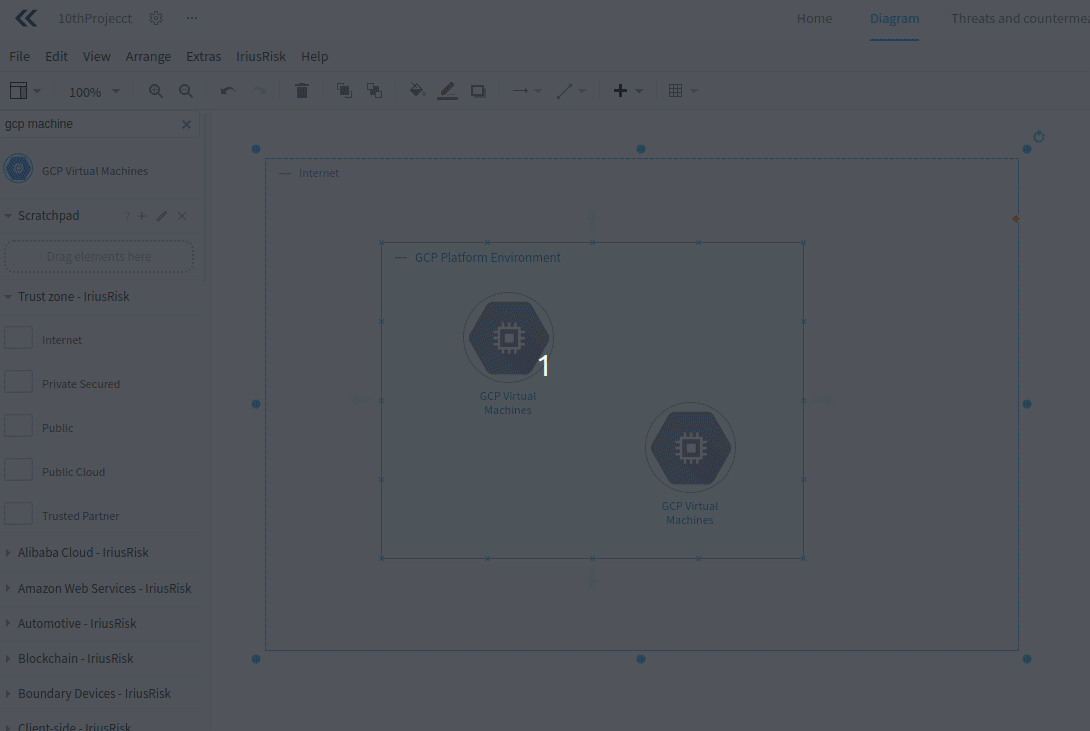Screen dimensions: 1090x731
Task: Click the Scratchpad help question mark
Action: coord(127,216)
